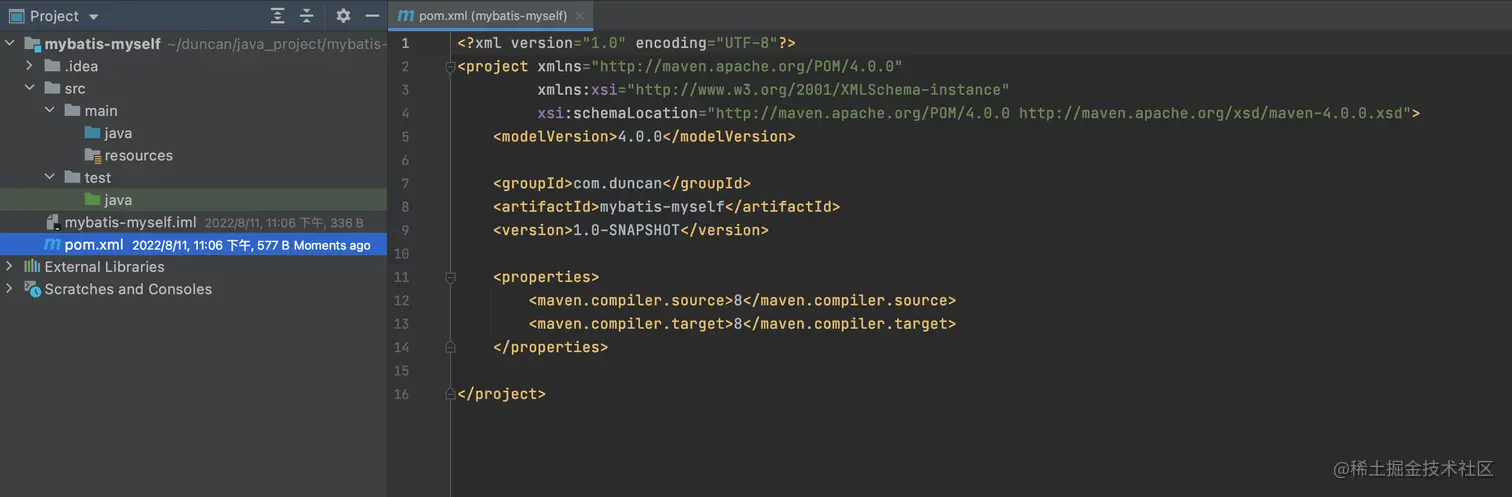Screen dimensions: 1512x497
Task: Click the Collapse All icon in Project toolbar
Action: pos(307,16)
